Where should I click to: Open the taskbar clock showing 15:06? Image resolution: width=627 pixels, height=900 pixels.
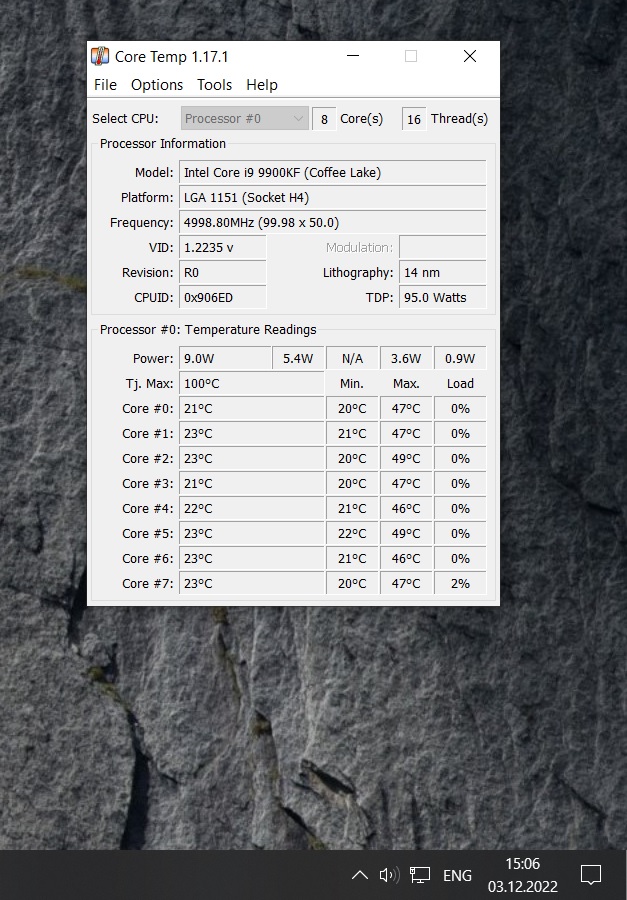(522, 875)
